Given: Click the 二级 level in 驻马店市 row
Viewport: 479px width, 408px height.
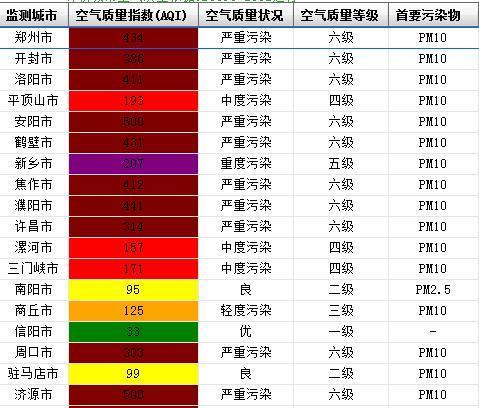Looking at the screenshot, I should (x=341, y=374).
